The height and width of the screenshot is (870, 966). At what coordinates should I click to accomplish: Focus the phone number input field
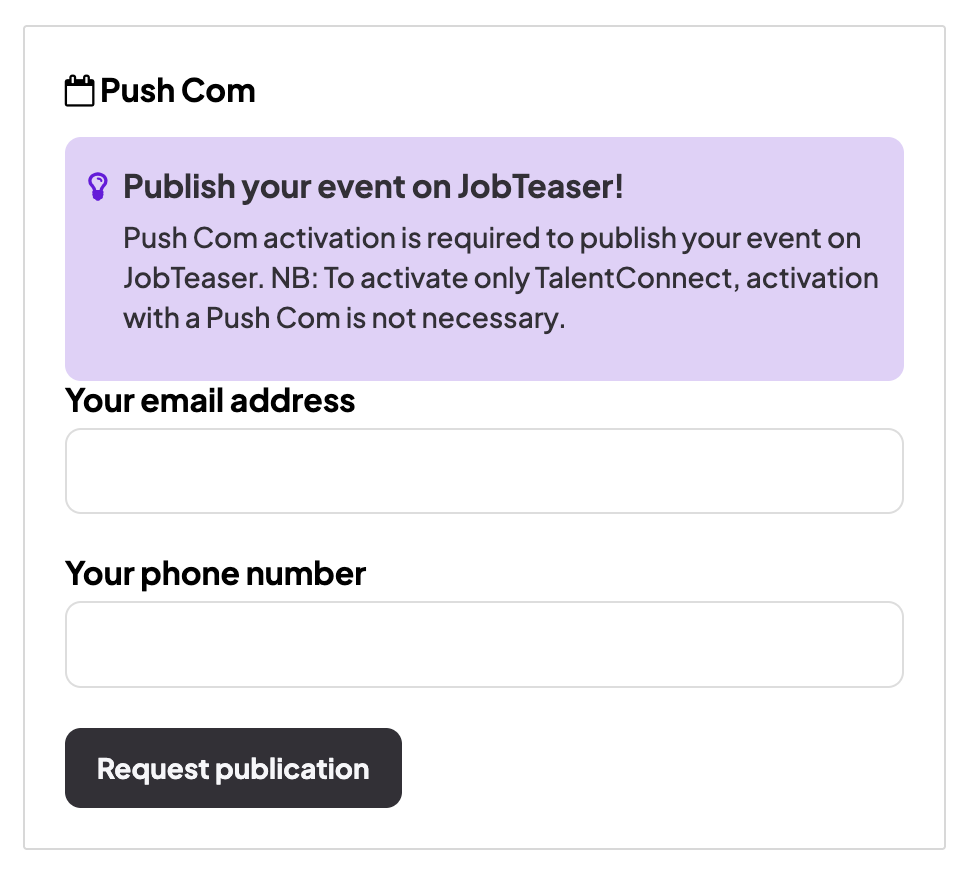[484, 644]
